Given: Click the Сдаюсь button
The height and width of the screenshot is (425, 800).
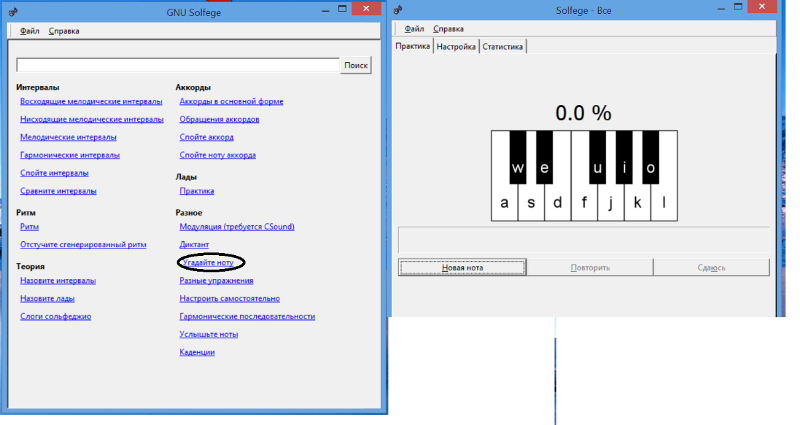Looking at the screenshot, I should pos(711,267).
